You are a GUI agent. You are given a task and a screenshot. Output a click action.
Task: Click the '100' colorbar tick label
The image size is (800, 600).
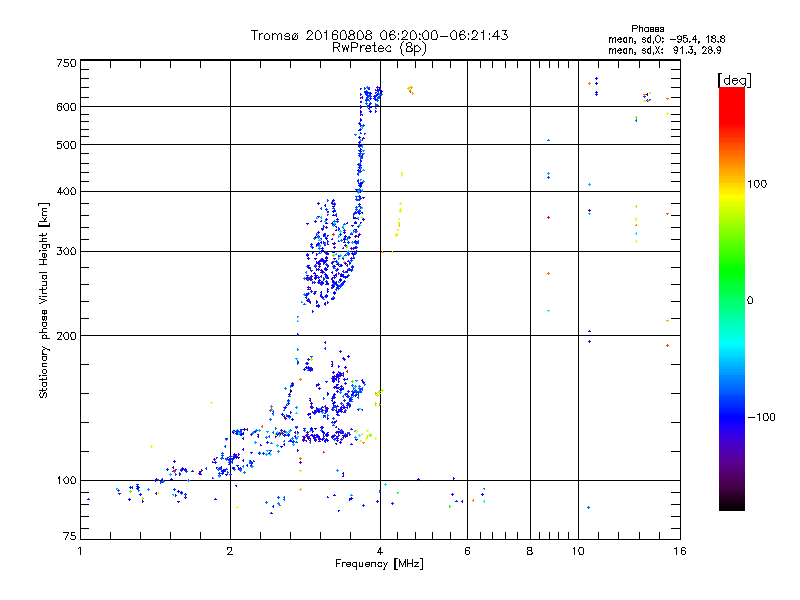click(757, 184)
